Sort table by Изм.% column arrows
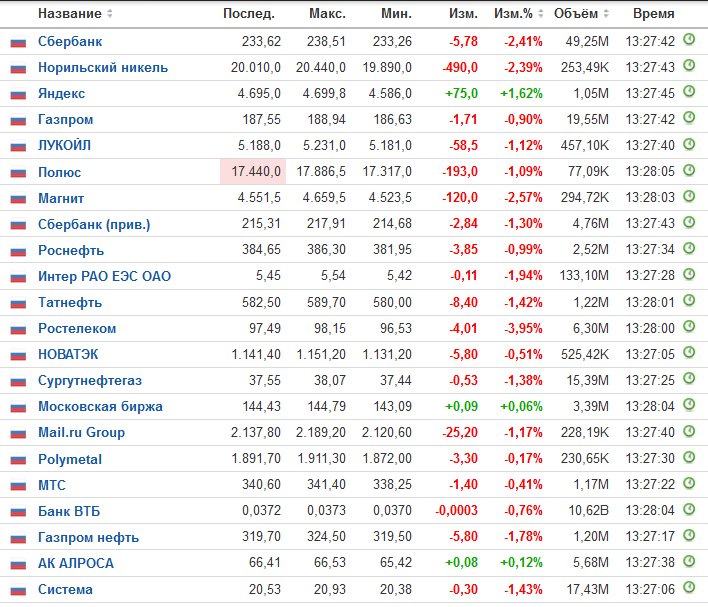This screenshot has width=708, height=607. coord(540,14)
